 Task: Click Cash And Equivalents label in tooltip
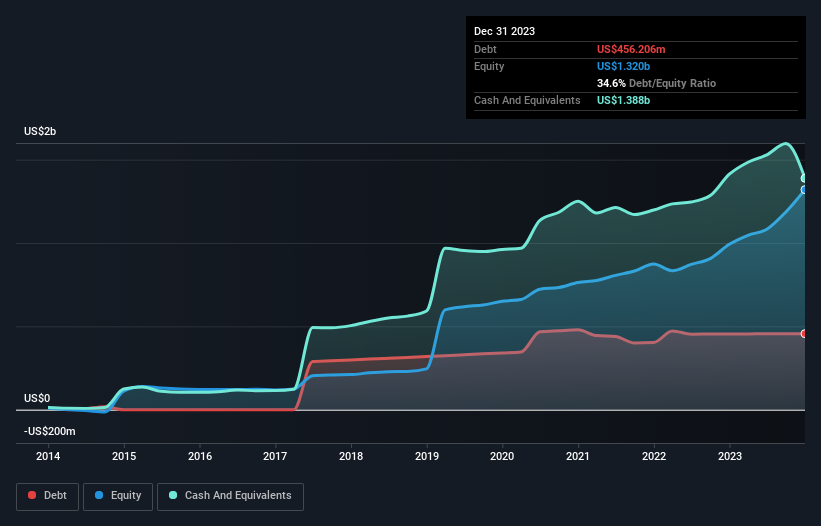527,100
